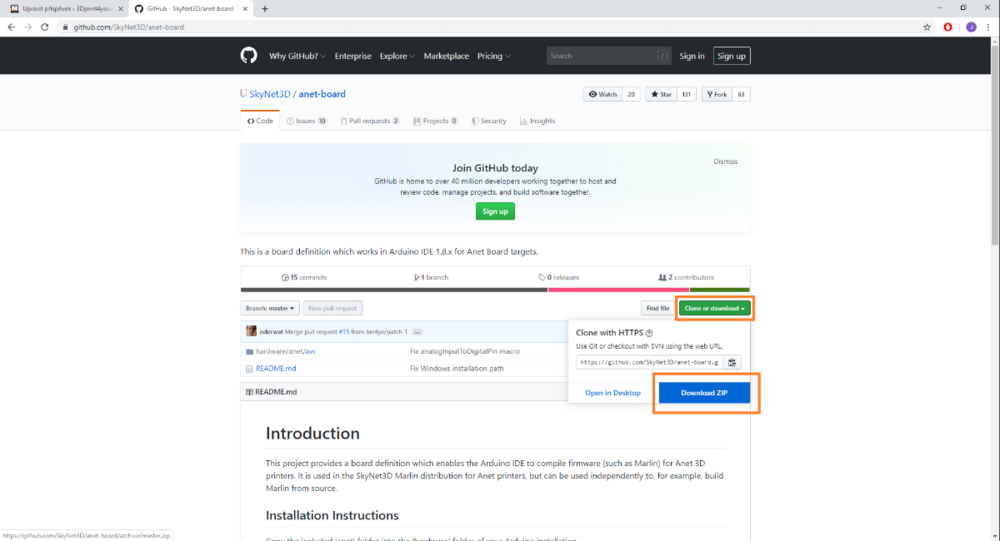View the 2 contributors
The width and height of the screenshot is (1000, 541).
click(686, 278)
